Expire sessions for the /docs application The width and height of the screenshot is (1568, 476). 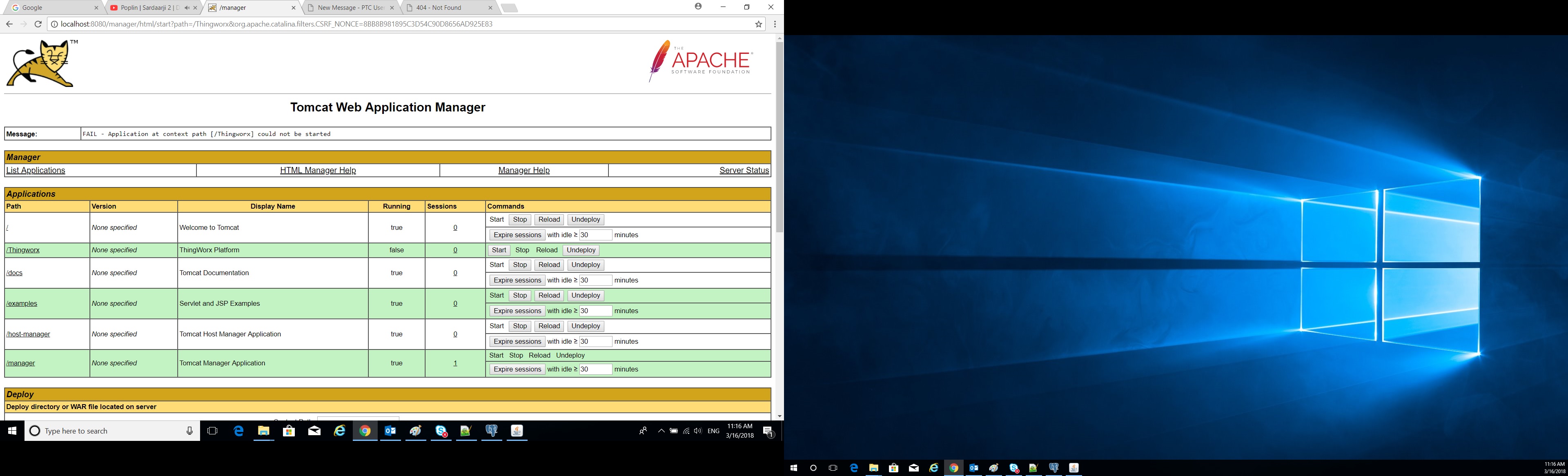click(517, 280)
